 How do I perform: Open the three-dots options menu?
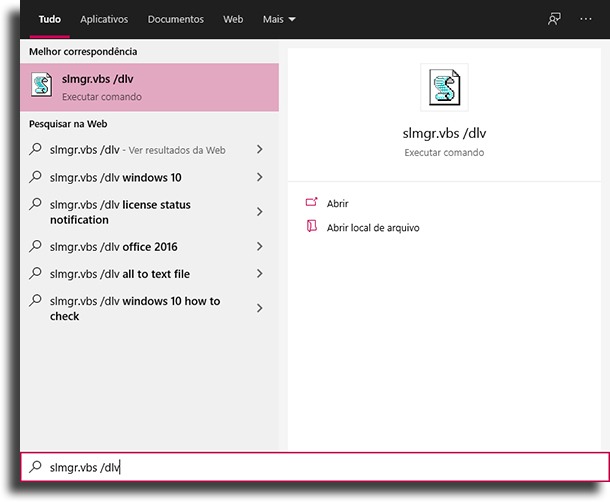click(x=585, y=19)
